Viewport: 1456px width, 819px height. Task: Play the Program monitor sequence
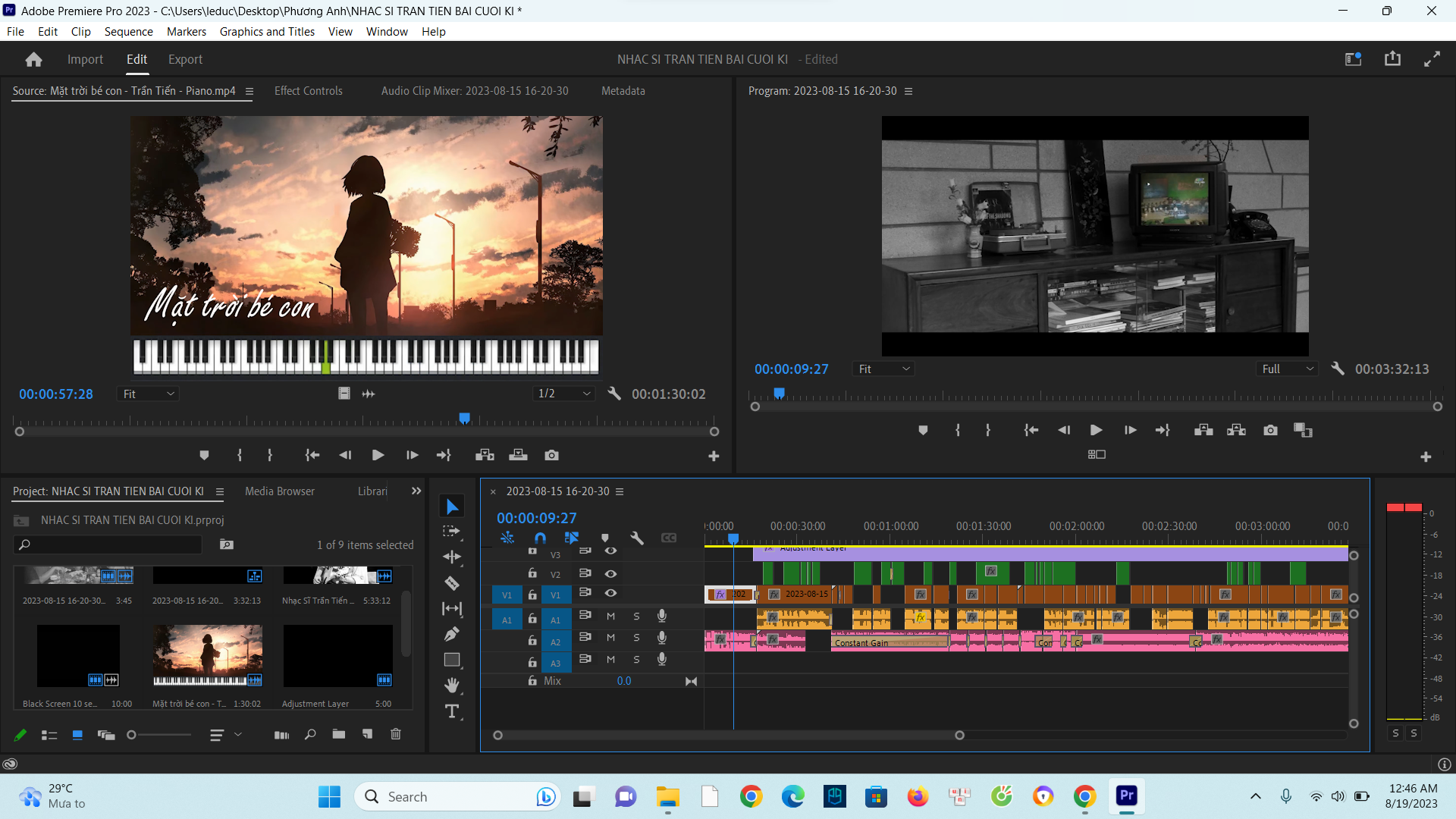pos(1096,430)
